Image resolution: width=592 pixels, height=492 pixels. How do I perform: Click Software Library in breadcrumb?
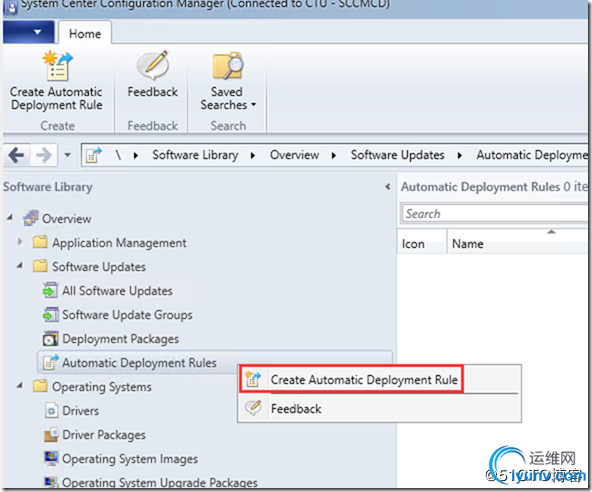195,155
